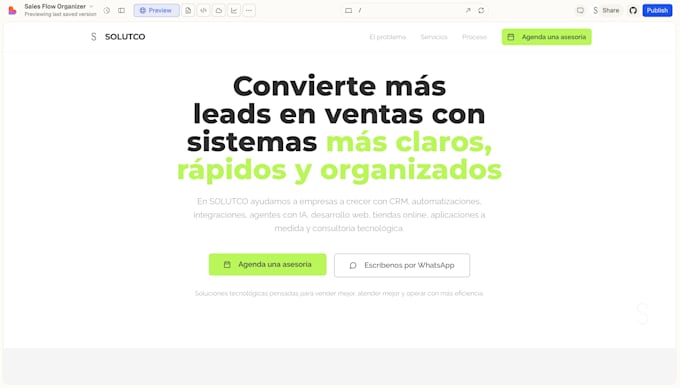Open the GitHub integration icon
Image resolution: width=680 pixels, height=388 pixels.
[633, 10]
